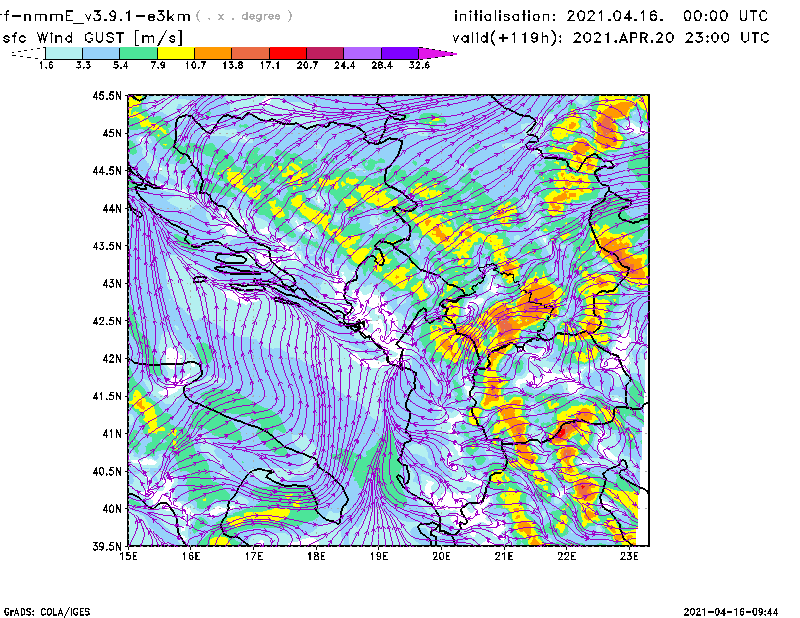Click the 45N latitude label
Viewport: 800px width, 618px height.
pyautogui.click(x=112, y=133)
